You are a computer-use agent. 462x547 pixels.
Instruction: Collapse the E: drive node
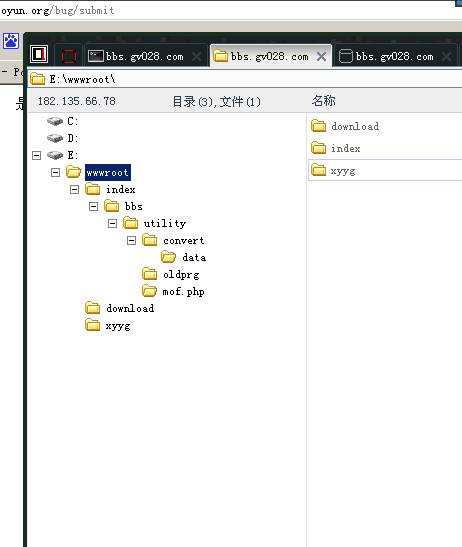pos(36,155)
